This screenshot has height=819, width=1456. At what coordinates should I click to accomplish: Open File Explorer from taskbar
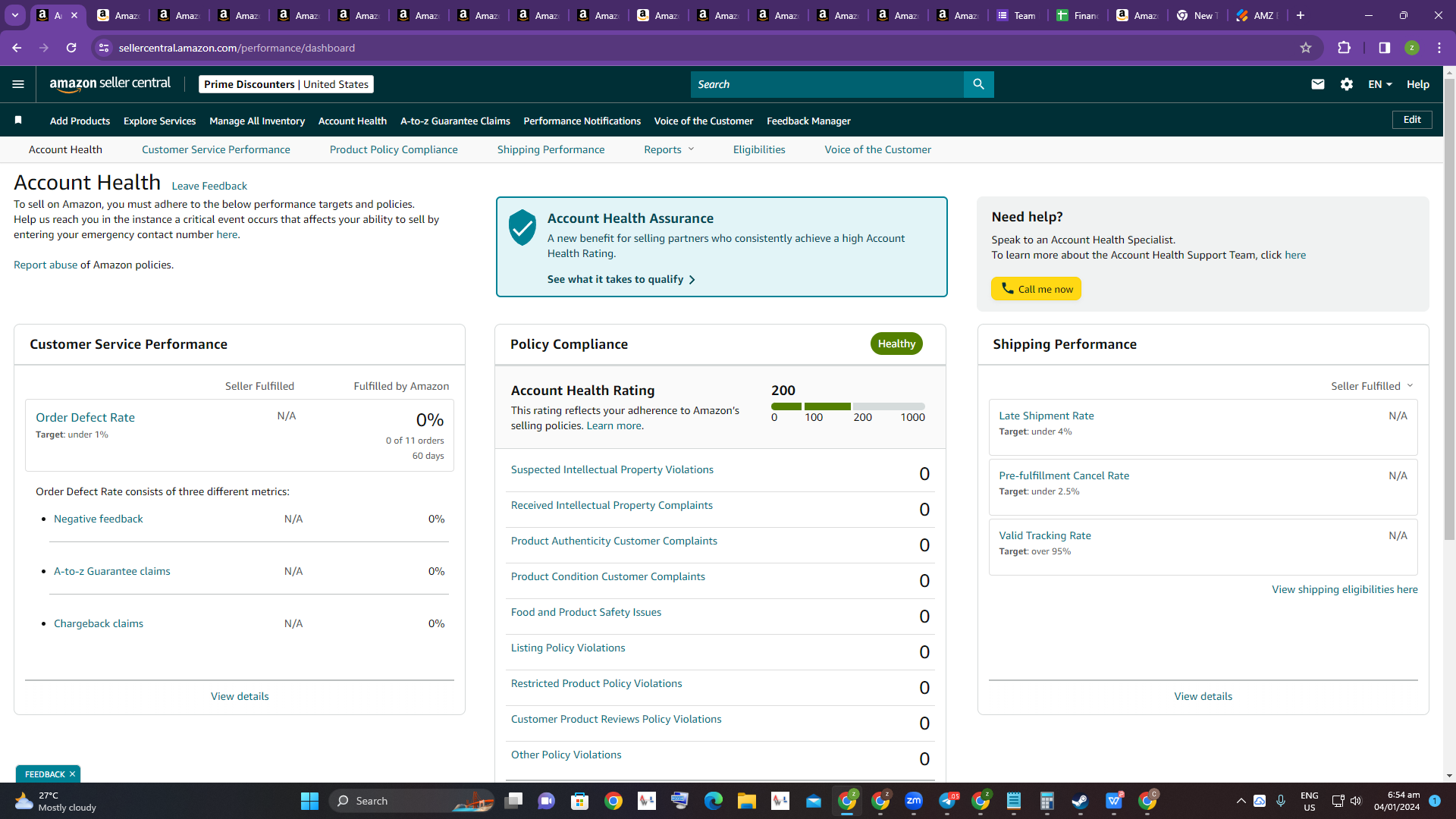[x=747, y=801]
